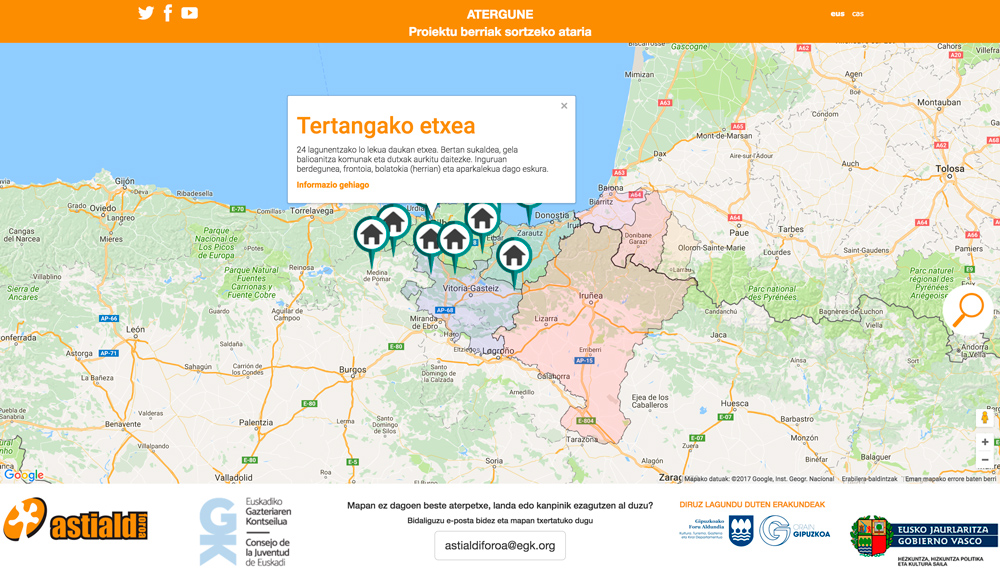Click the Iruñea city label on the map
The height and width of the screenshot is (569, 1000).
pyautogui.click(x=591, y=296)
